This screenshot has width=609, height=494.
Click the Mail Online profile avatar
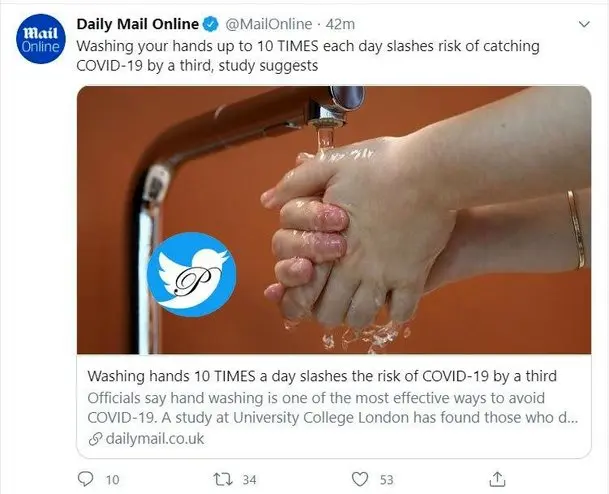click(41, 39)
